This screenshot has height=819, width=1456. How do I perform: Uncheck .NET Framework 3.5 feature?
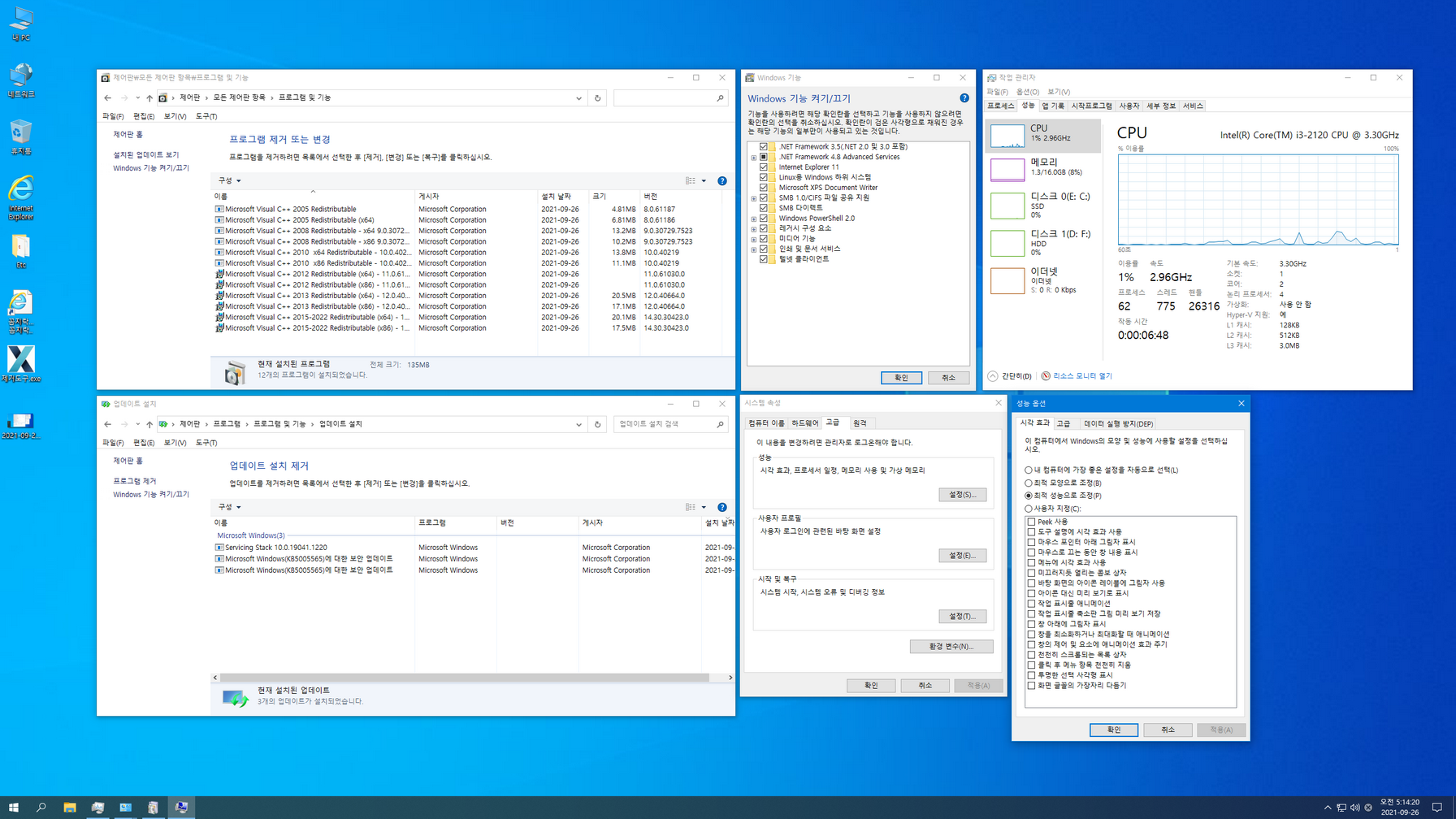point(764,146)
